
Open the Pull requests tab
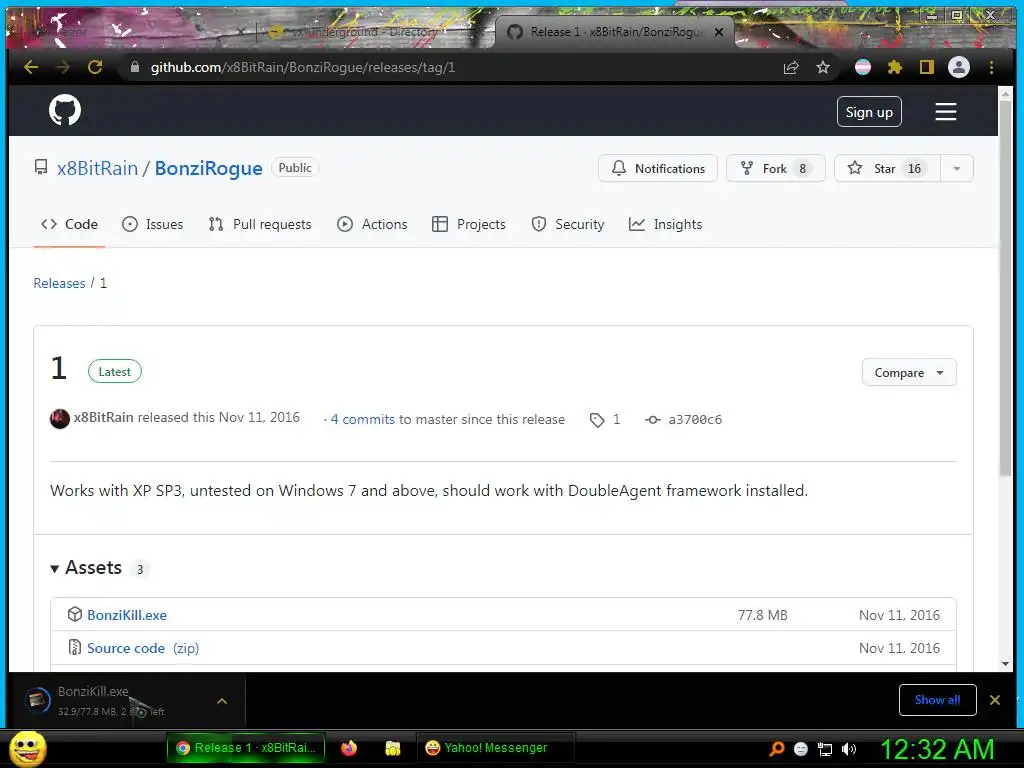[x=260, y=224]
